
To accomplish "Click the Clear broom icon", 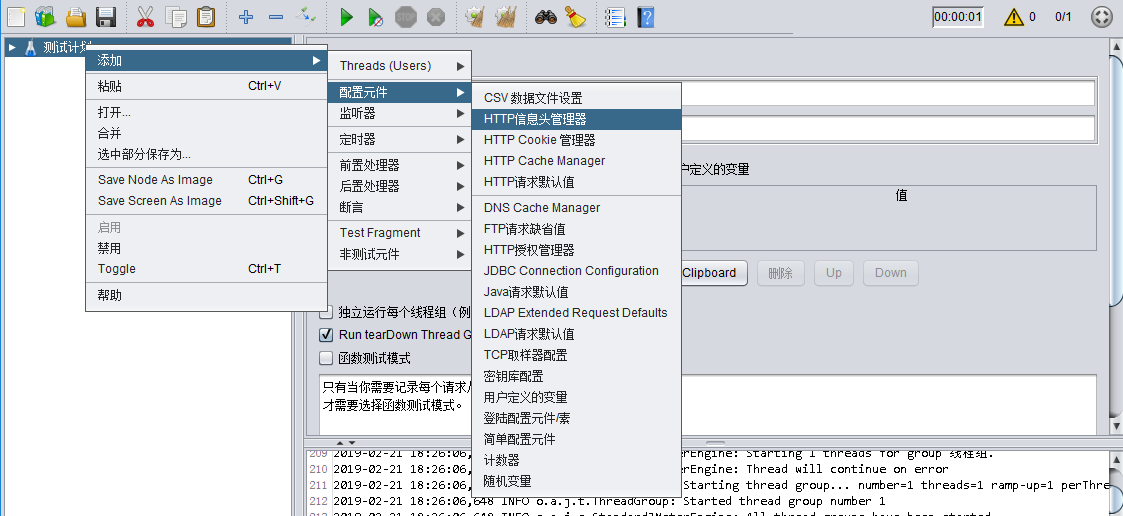I will coord(476,16).
